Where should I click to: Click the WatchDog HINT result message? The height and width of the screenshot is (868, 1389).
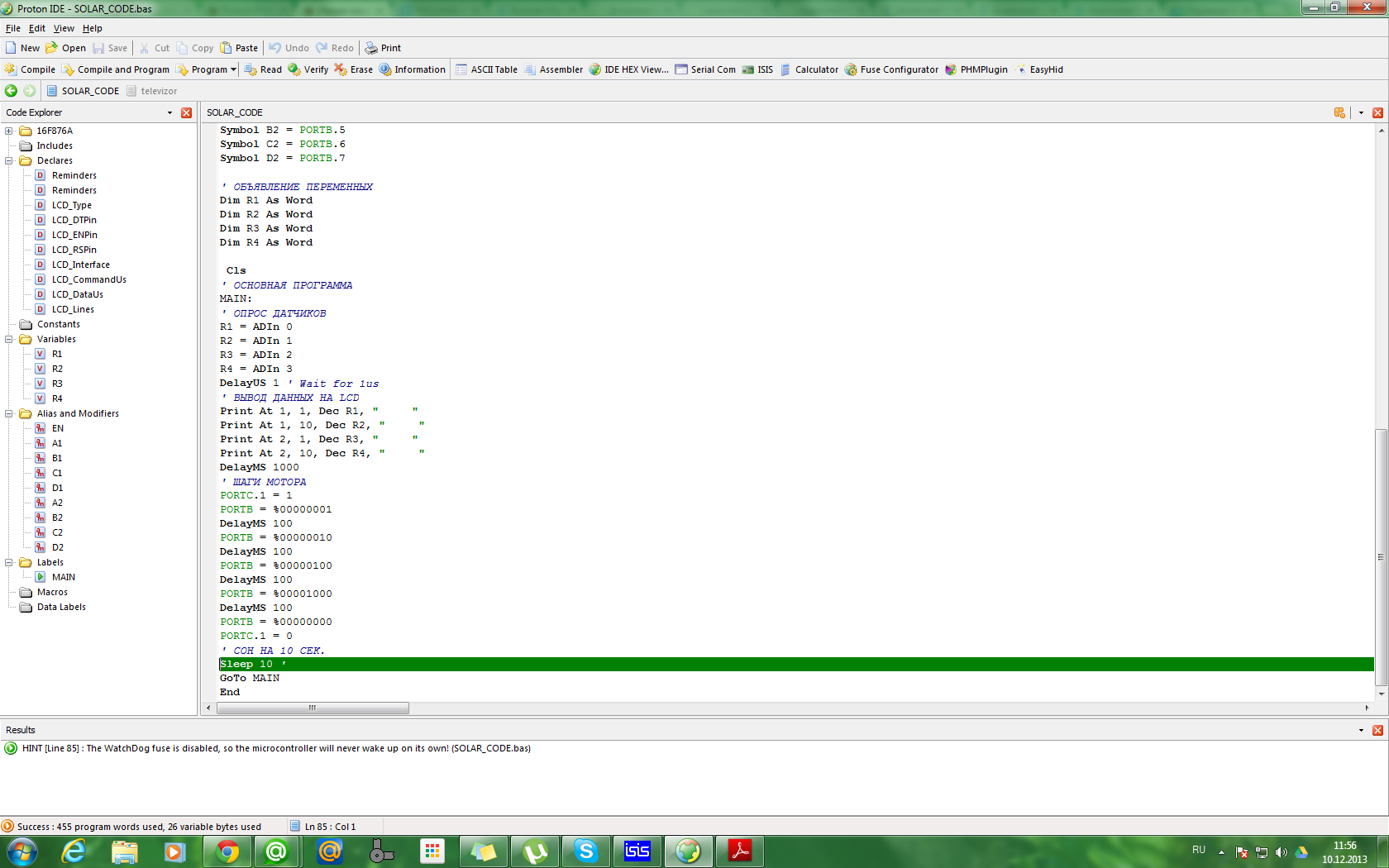tap(276, 748)
